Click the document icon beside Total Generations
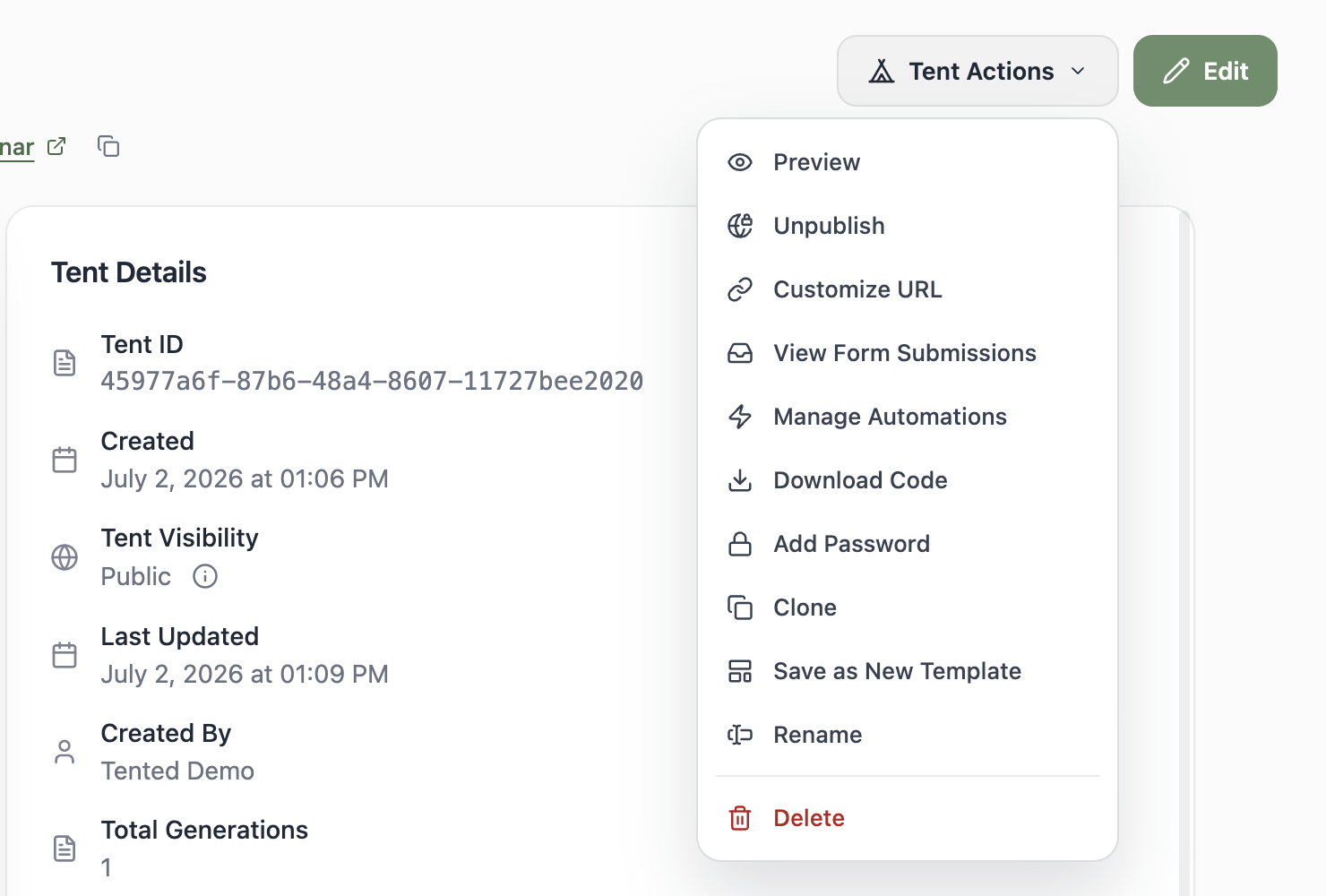This screenshot has height=896, width=1326. 65,849
